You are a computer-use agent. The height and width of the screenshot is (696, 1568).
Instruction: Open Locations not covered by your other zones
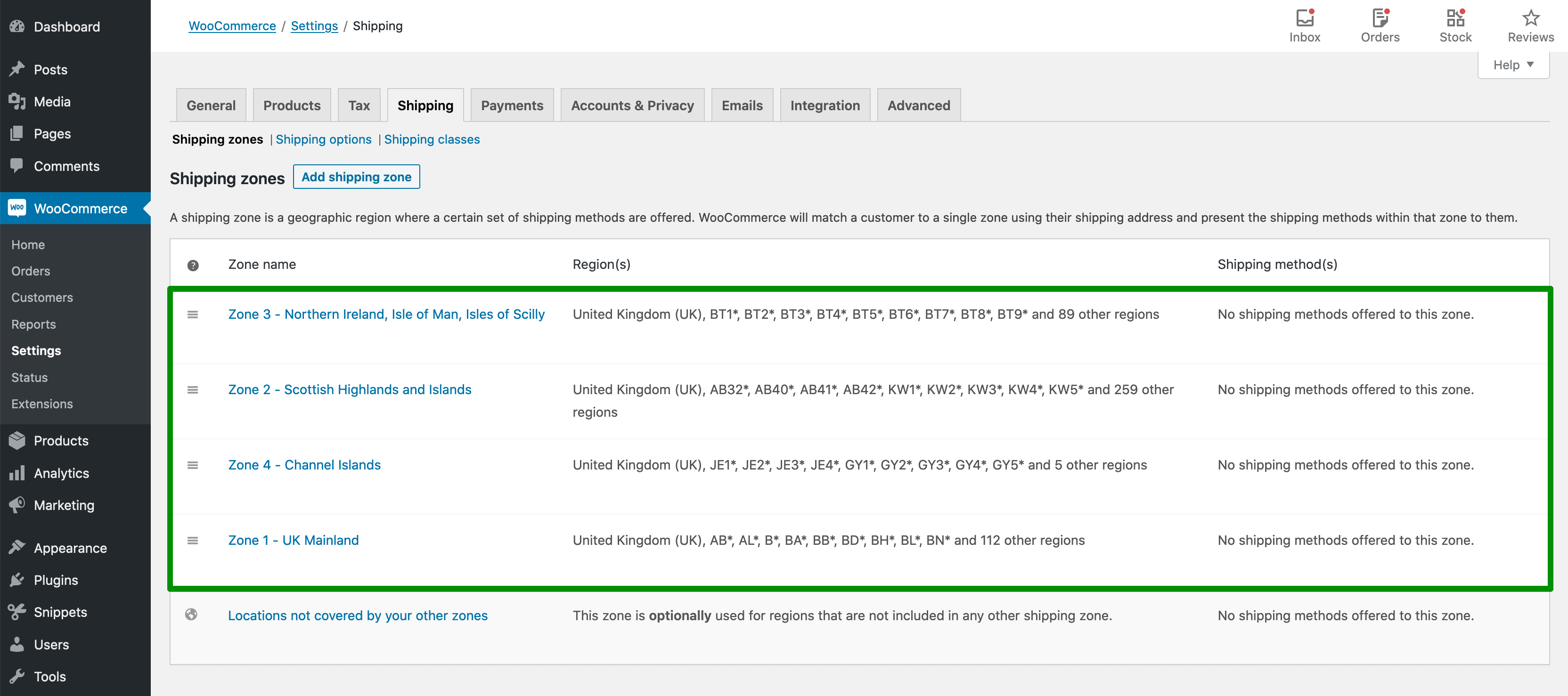tap(358, 615)
